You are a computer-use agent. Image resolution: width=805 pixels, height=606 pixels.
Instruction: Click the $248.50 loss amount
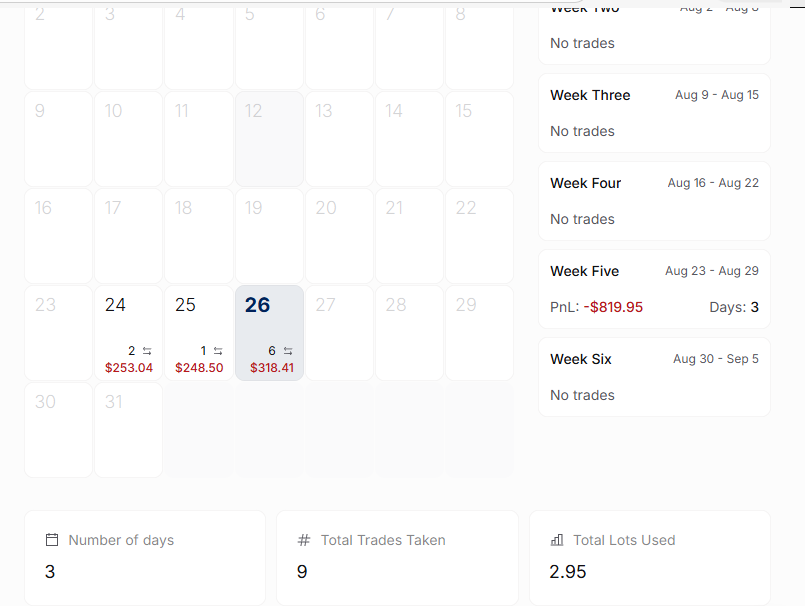coord(199,368)
